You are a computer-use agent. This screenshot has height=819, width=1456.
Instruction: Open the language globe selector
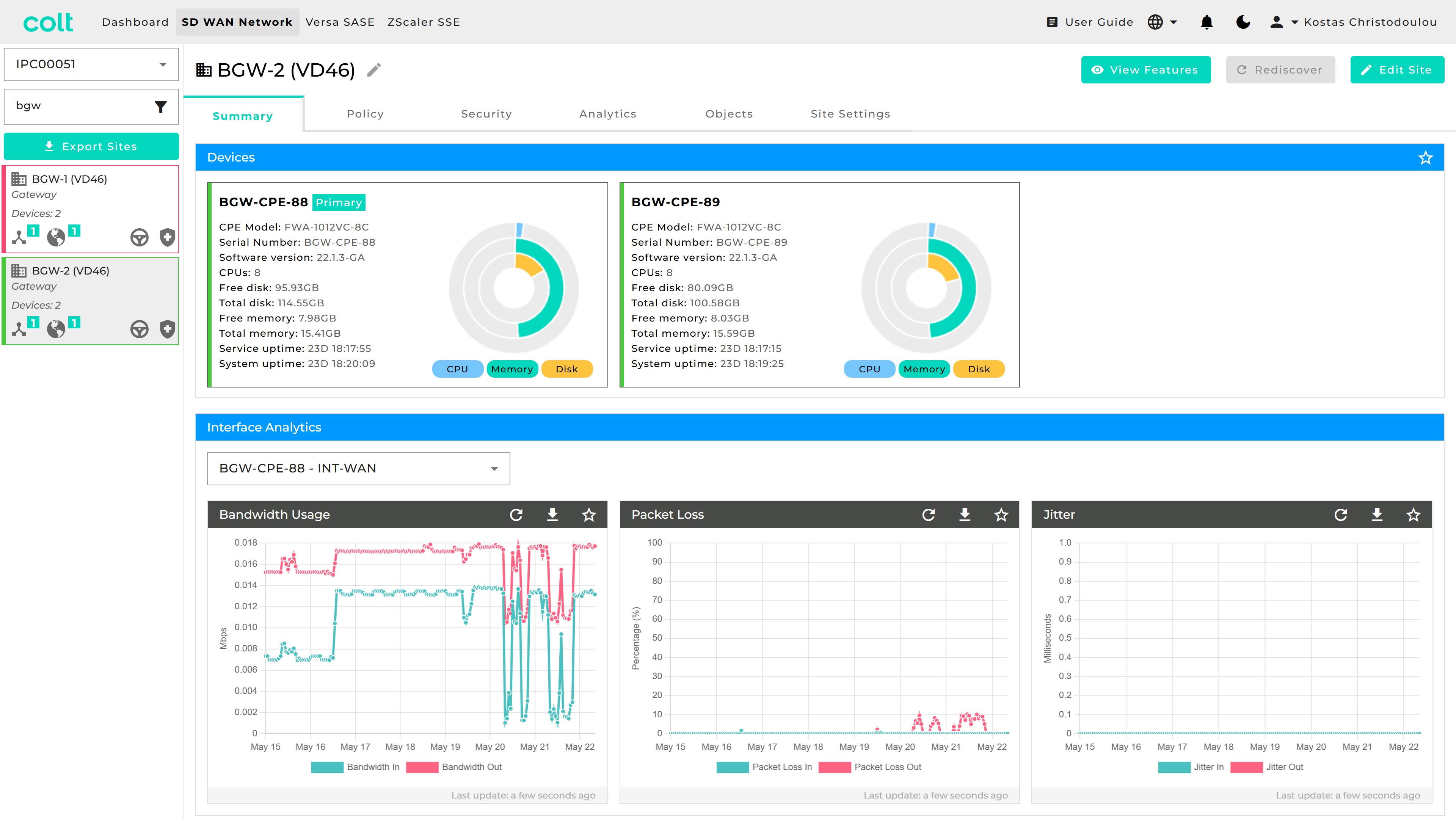(1162, 22)
